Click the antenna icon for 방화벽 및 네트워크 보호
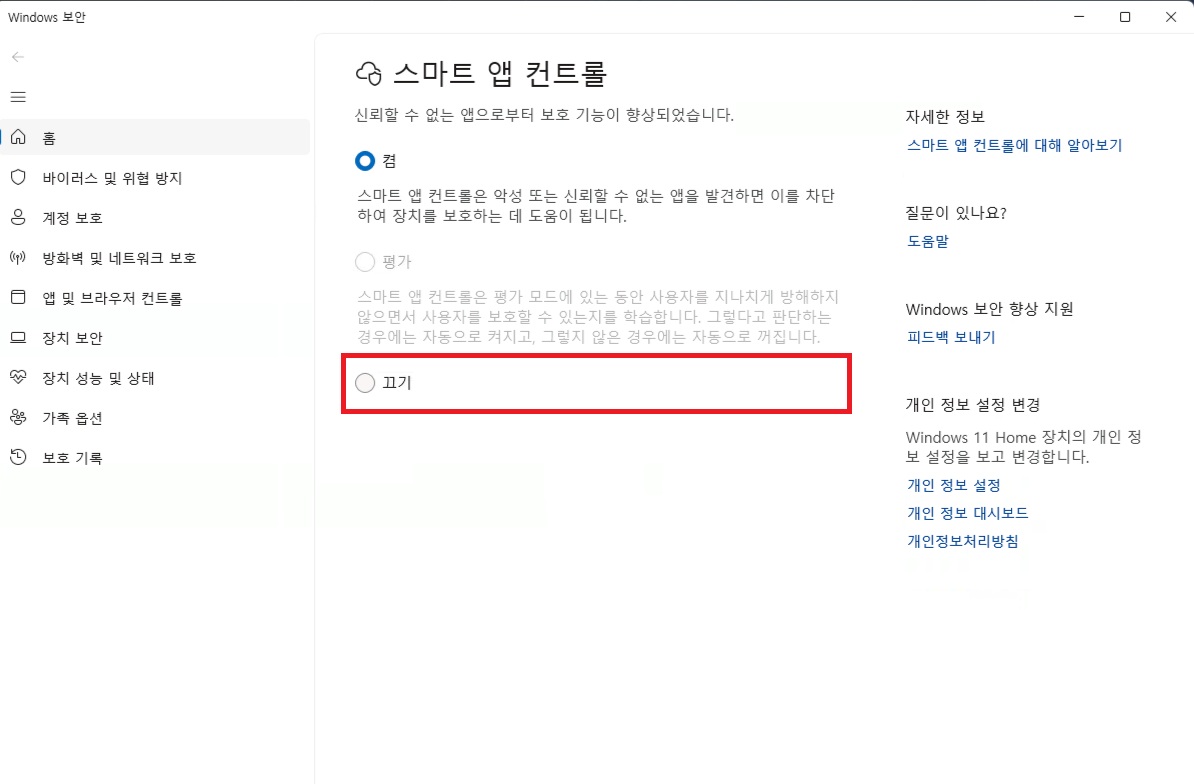This screenshot has height=784, width=1194. pos(18,257)
